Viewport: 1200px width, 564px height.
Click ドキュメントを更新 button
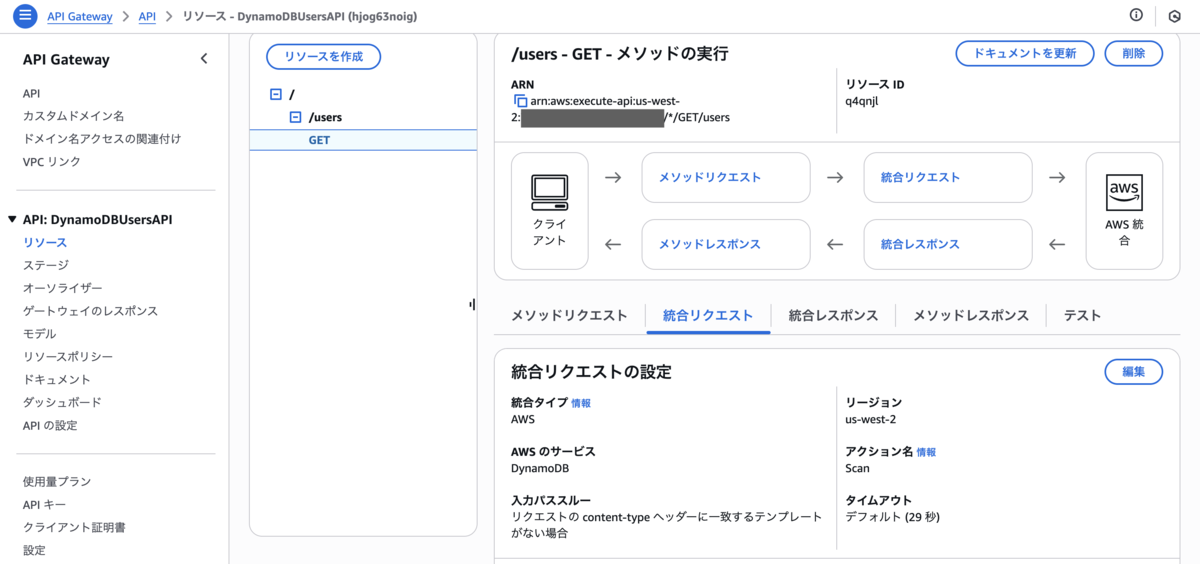[1025, 54]
